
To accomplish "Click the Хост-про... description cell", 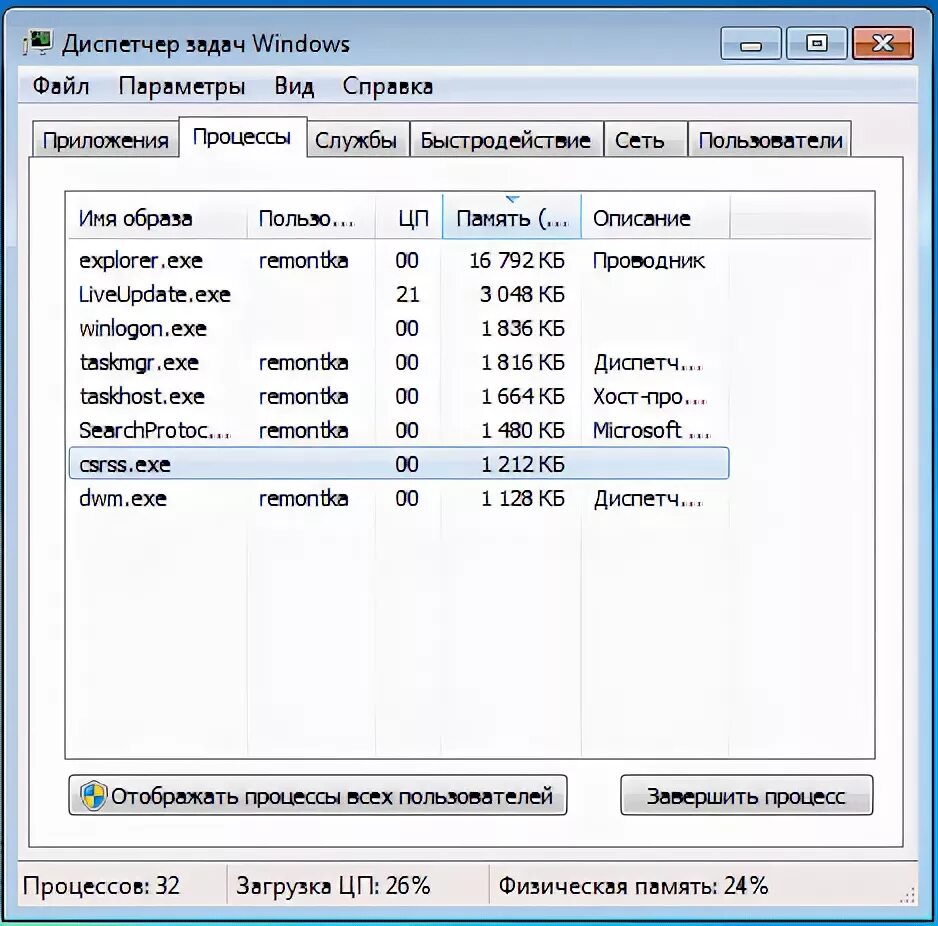I will click(650, 397).
